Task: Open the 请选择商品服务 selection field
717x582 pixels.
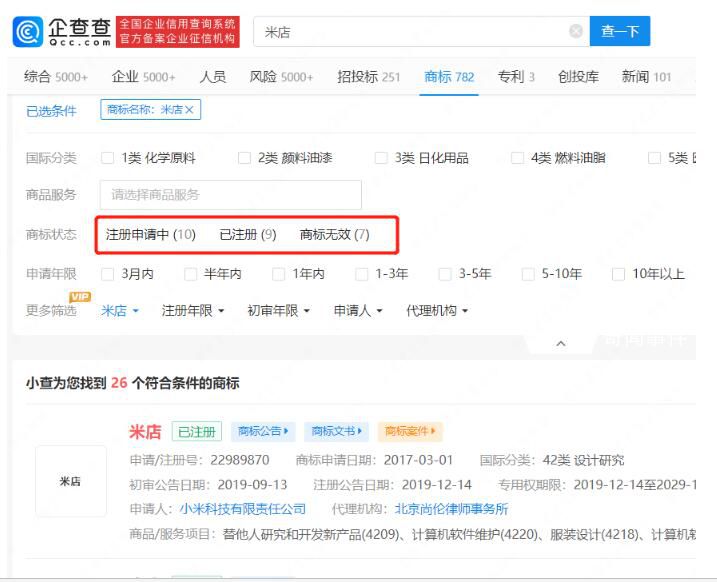Action: (x=230, y=195)
